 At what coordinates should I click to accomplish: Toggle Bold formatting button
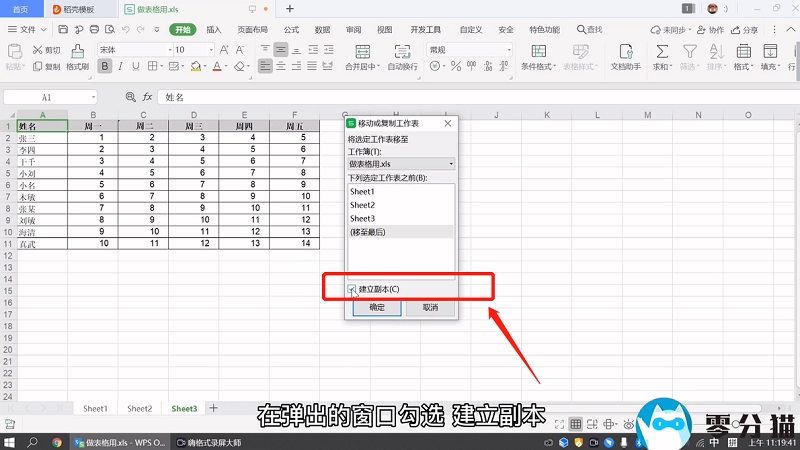105,67
